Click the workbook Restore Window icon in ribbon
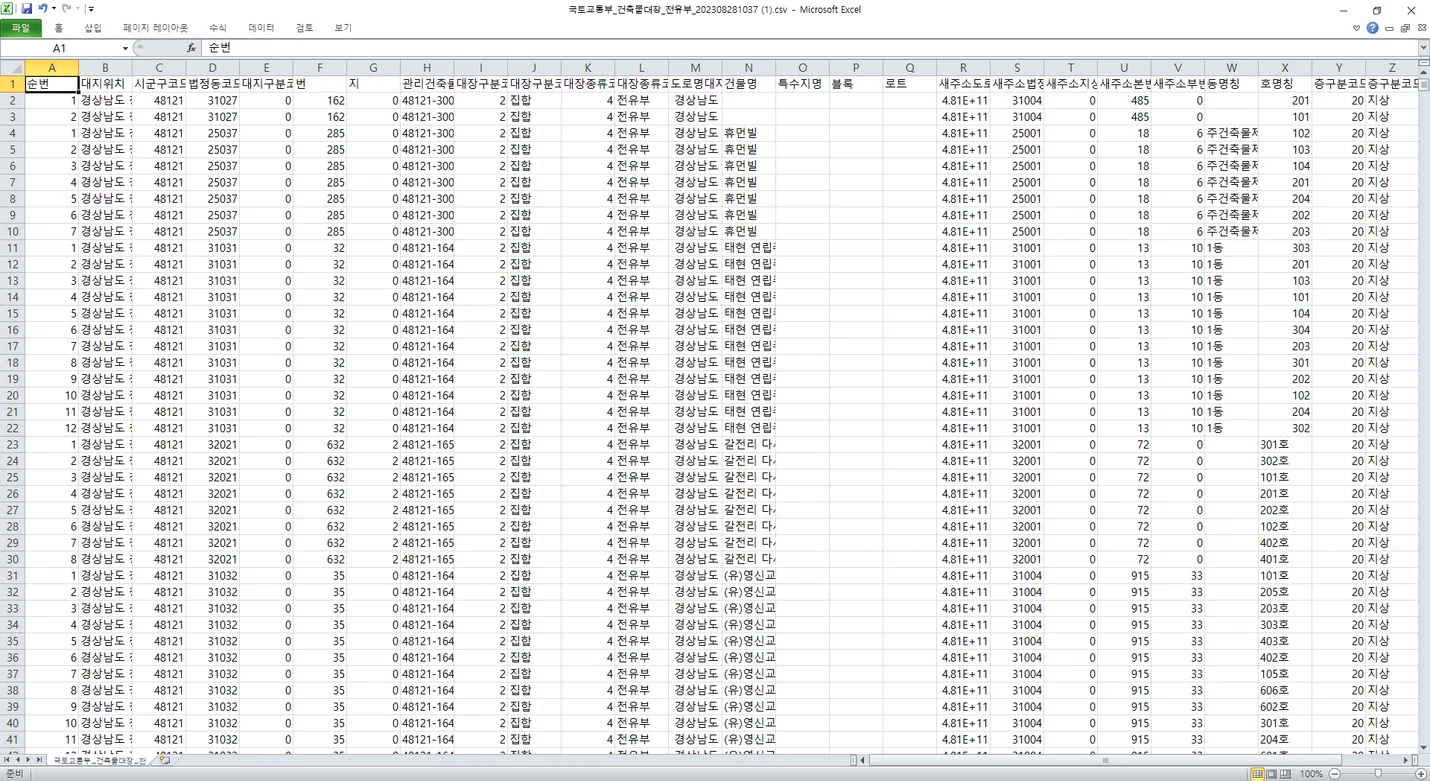The height and width of the screenshot is (781, 1430). (1404, 28)
